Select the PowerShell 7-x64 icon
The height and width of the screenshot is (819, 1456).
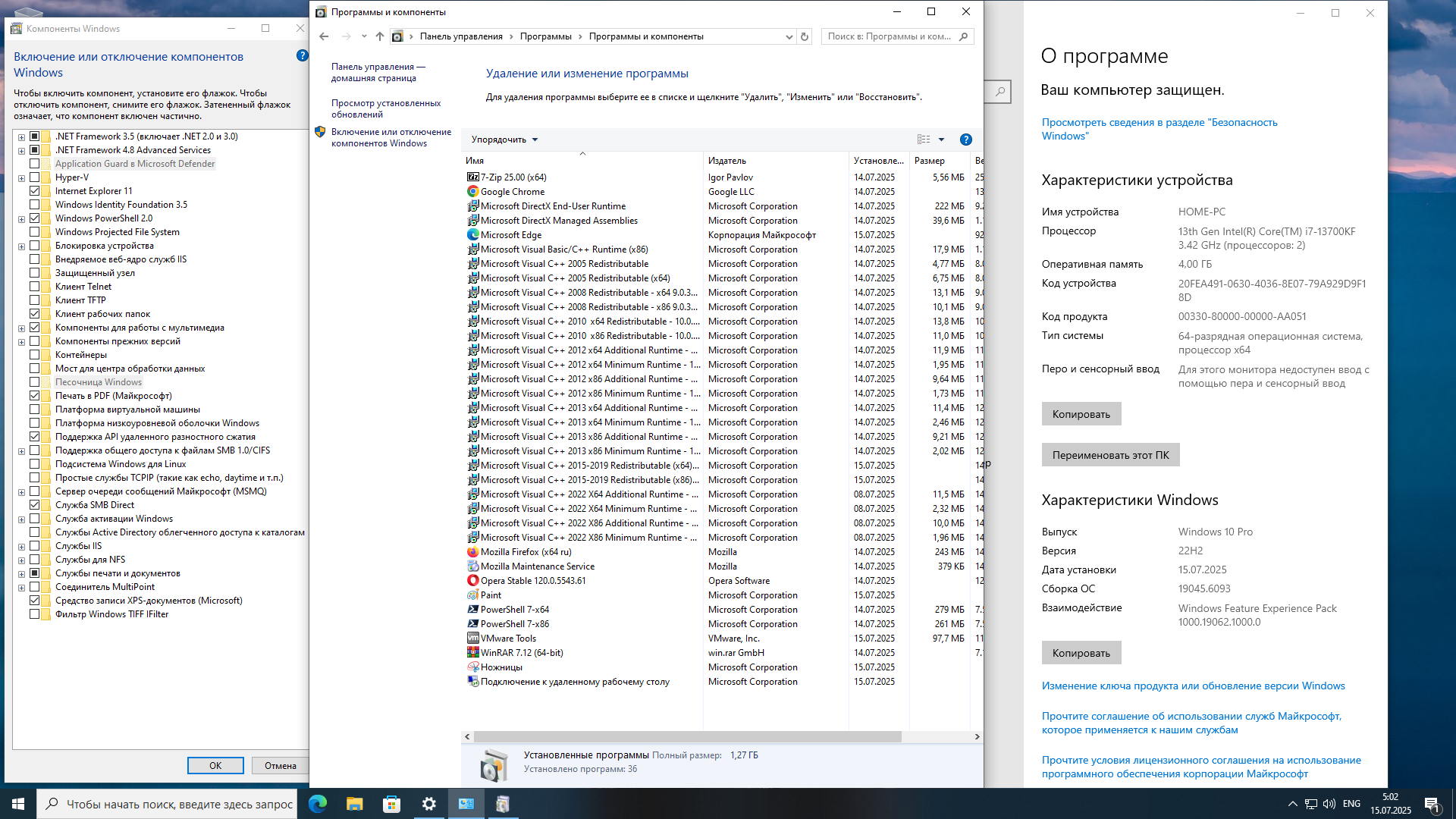tap(473, 610)
